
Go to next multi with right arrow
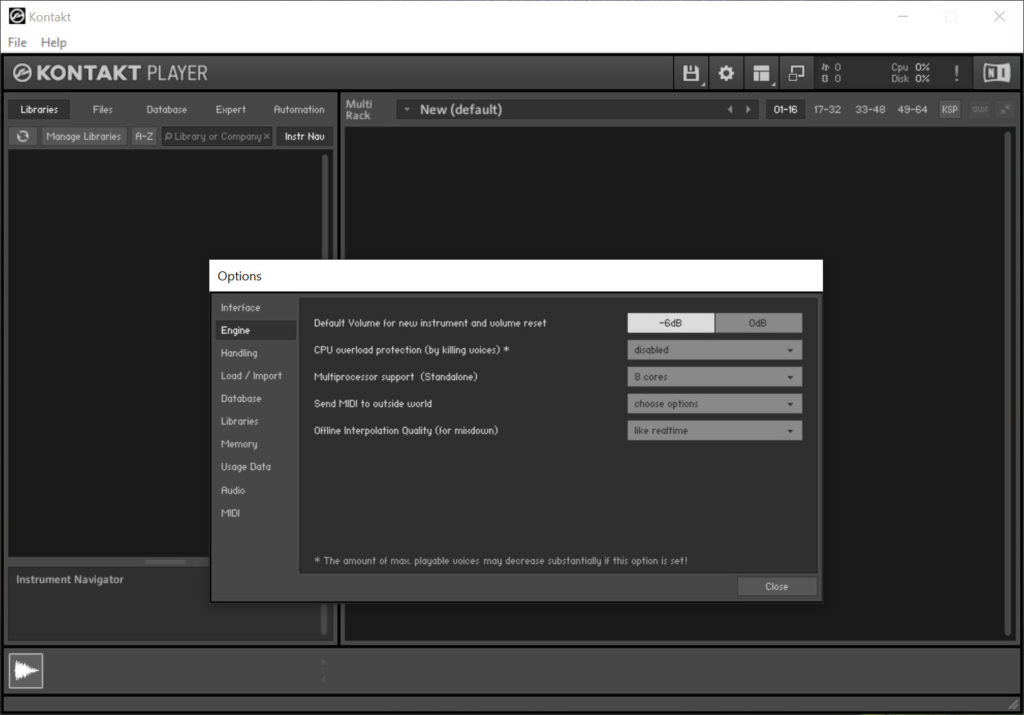tap(748, 110)
